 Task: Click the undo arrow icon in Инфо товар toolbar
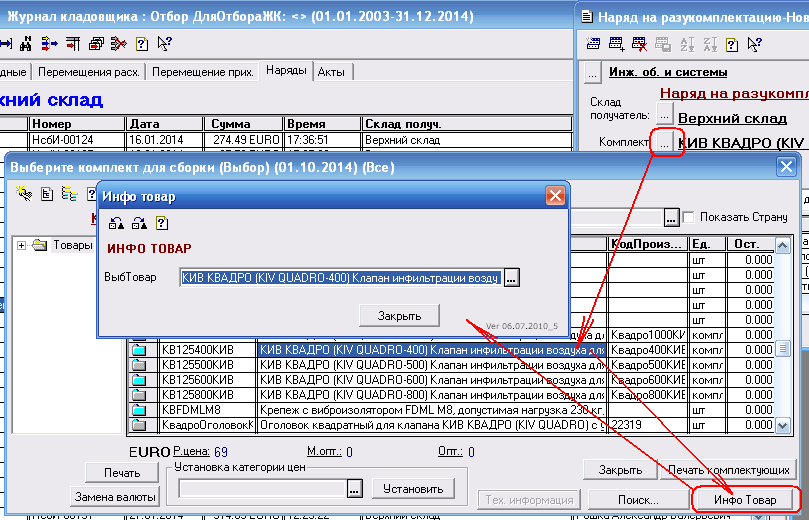pos(117,223)
